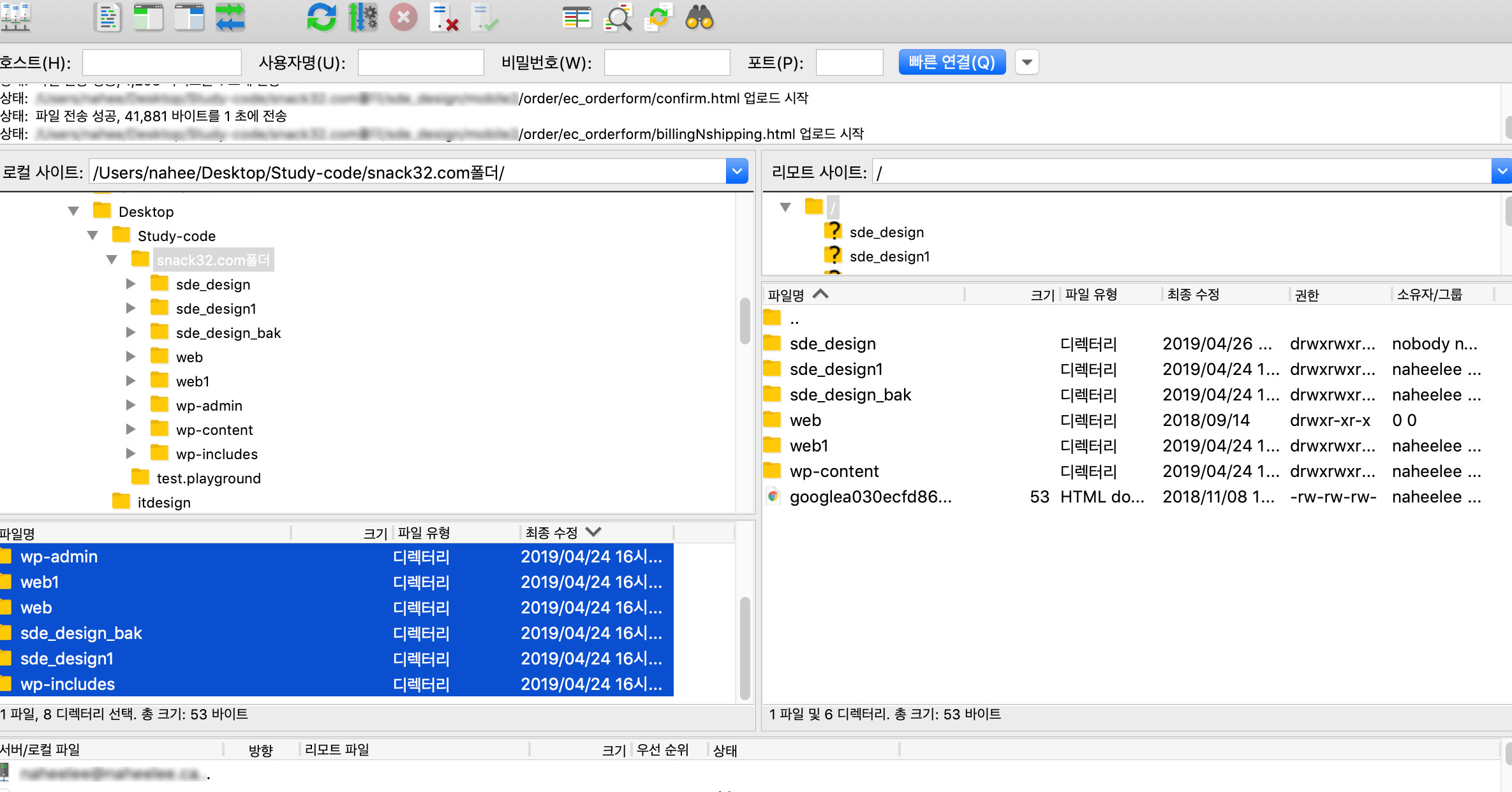Toggle message log display
This screenshot has width=1512, height=792.
107,17
